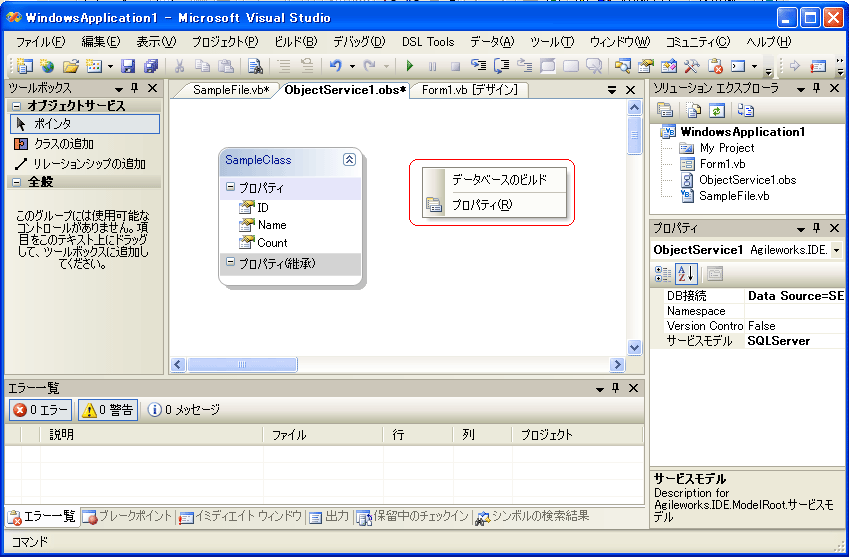This screenshot has height=557, width=849.
Task: Toggle the 0 エラー filter button
Action: tap(41, 410)
